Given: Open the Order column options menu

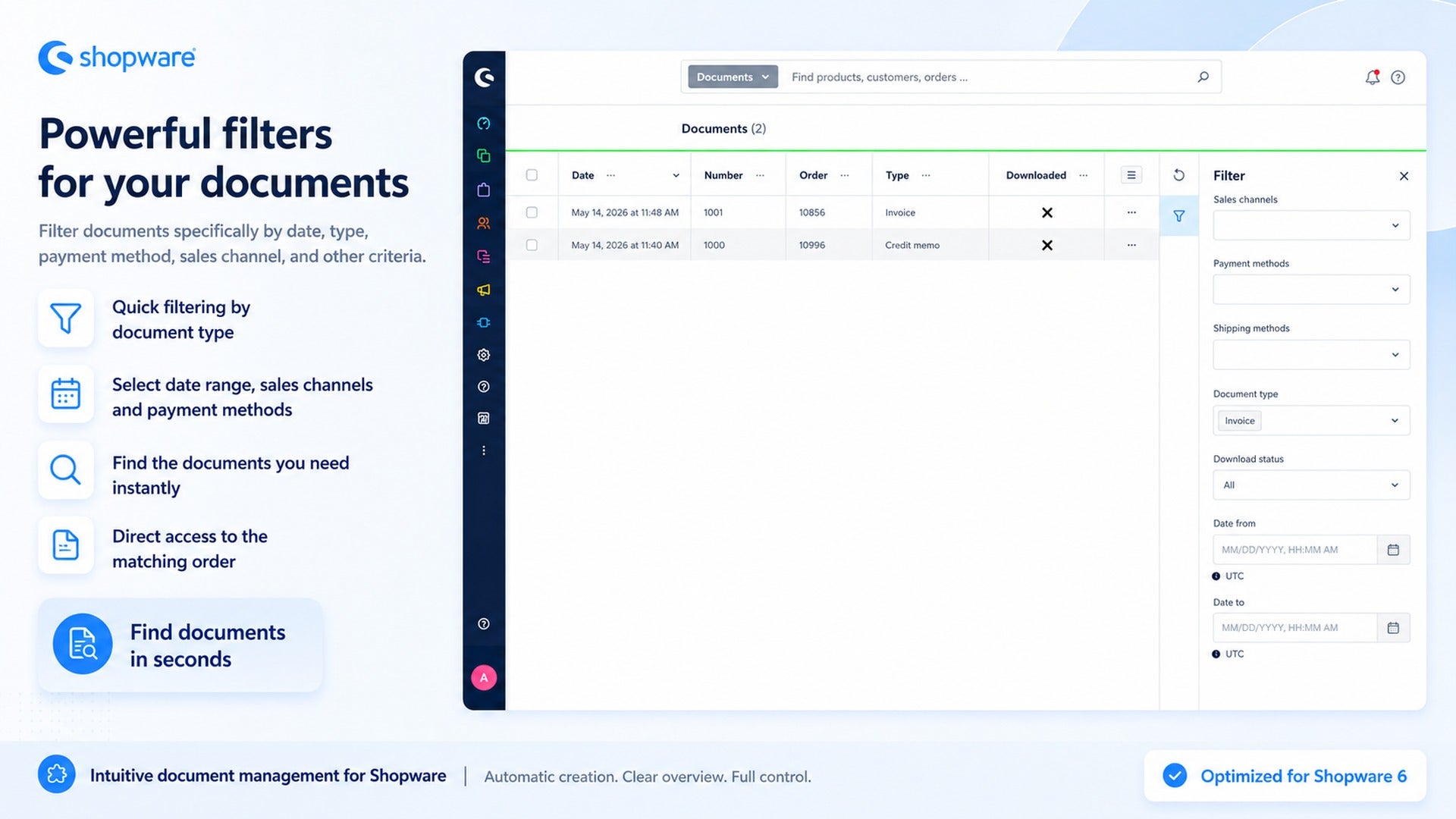Looking at the screenshot, I should click(x=845, y=175).
